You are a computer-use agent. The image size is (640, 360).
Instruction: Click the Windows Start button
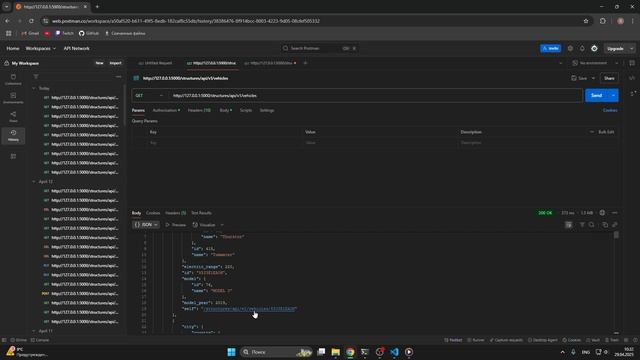[x=231, y=352]
